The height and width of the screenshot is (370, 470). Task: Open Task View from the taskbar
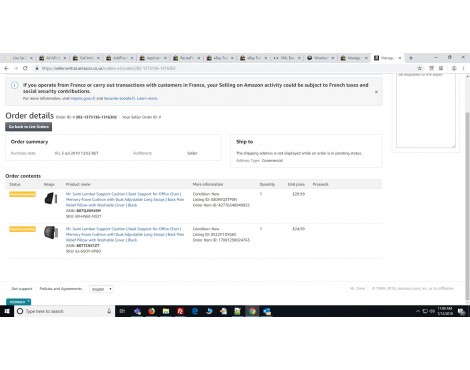pyautogui.click(x=122, y=311)
